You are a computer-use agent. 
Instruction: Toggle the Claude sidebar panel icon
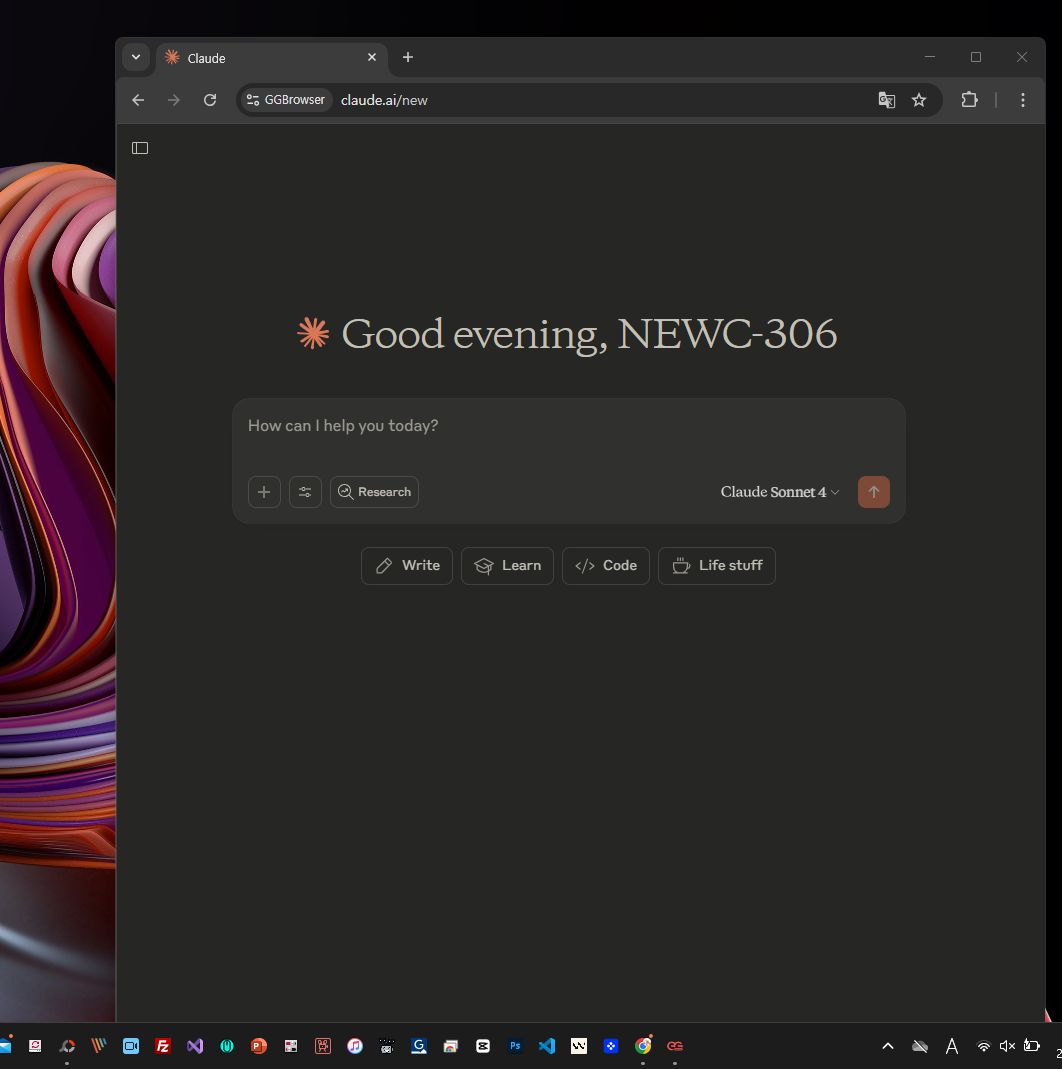click(140, 148)
